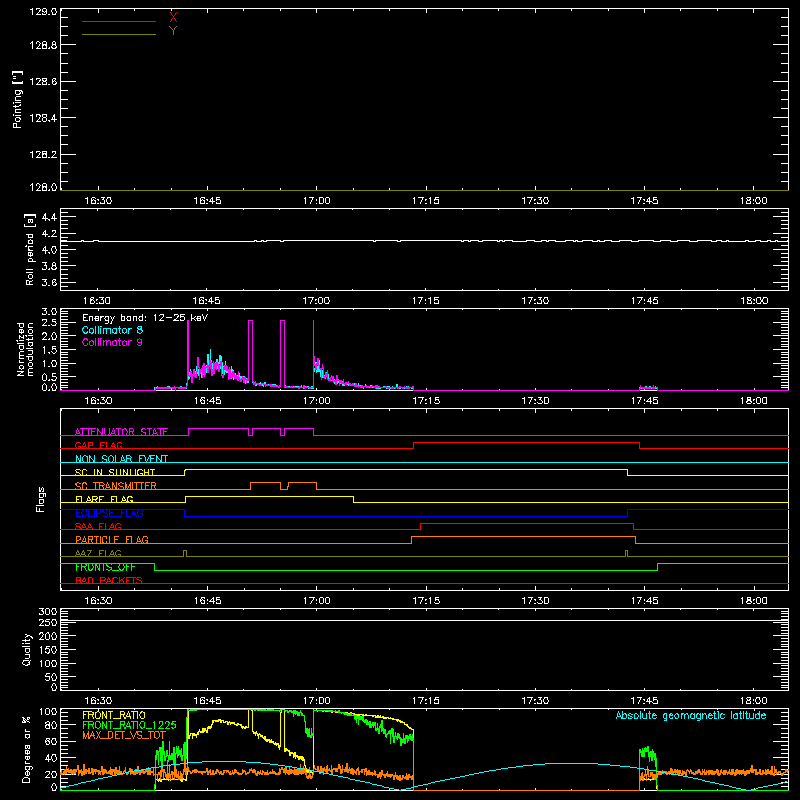Image resolution: width=800 pixels, height=800 pixels.
Task: Click the 'Energy band: 12-25 keV' annotation
Action: pyautogui.click(x=145, y=318)
